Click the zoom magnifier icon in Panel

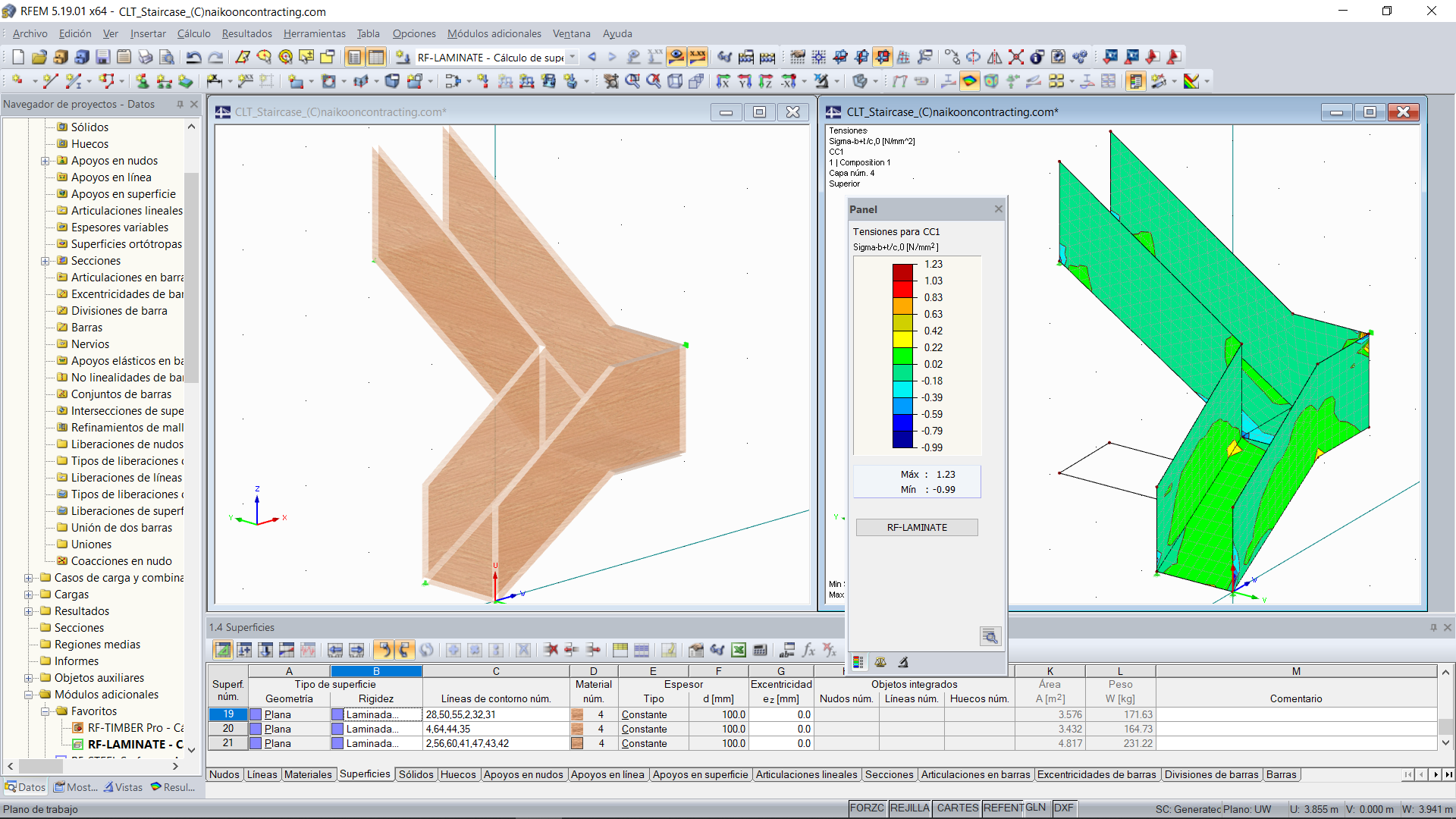[990, 636]
